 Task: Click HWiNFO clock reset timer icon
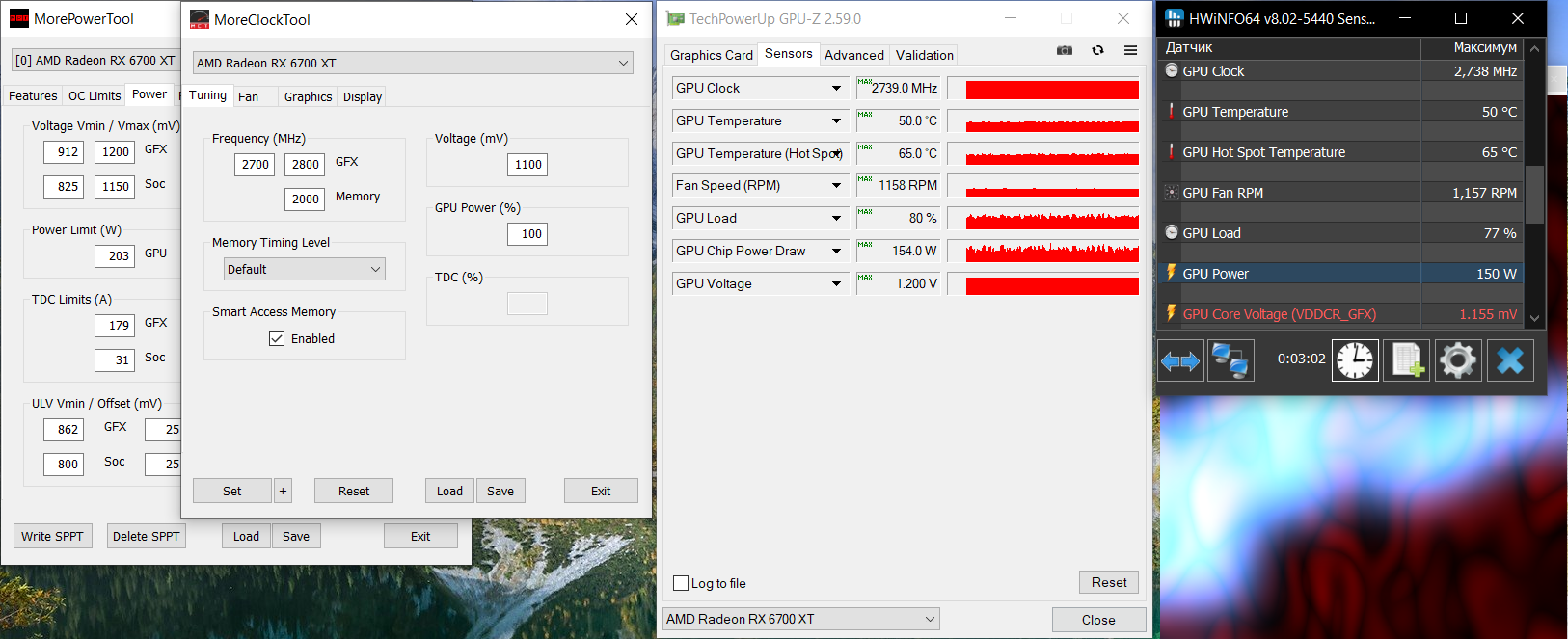1355,360
